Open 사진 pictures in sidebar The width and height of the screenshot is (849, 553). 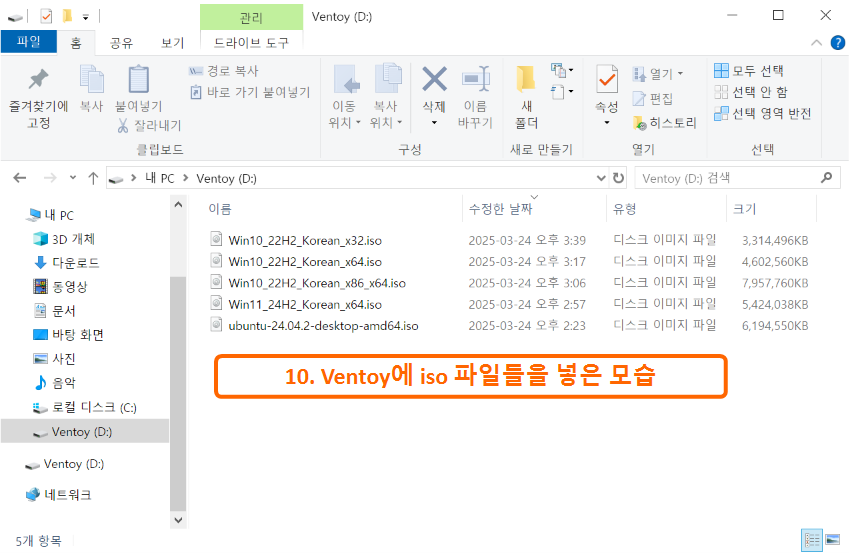(55, 359)
